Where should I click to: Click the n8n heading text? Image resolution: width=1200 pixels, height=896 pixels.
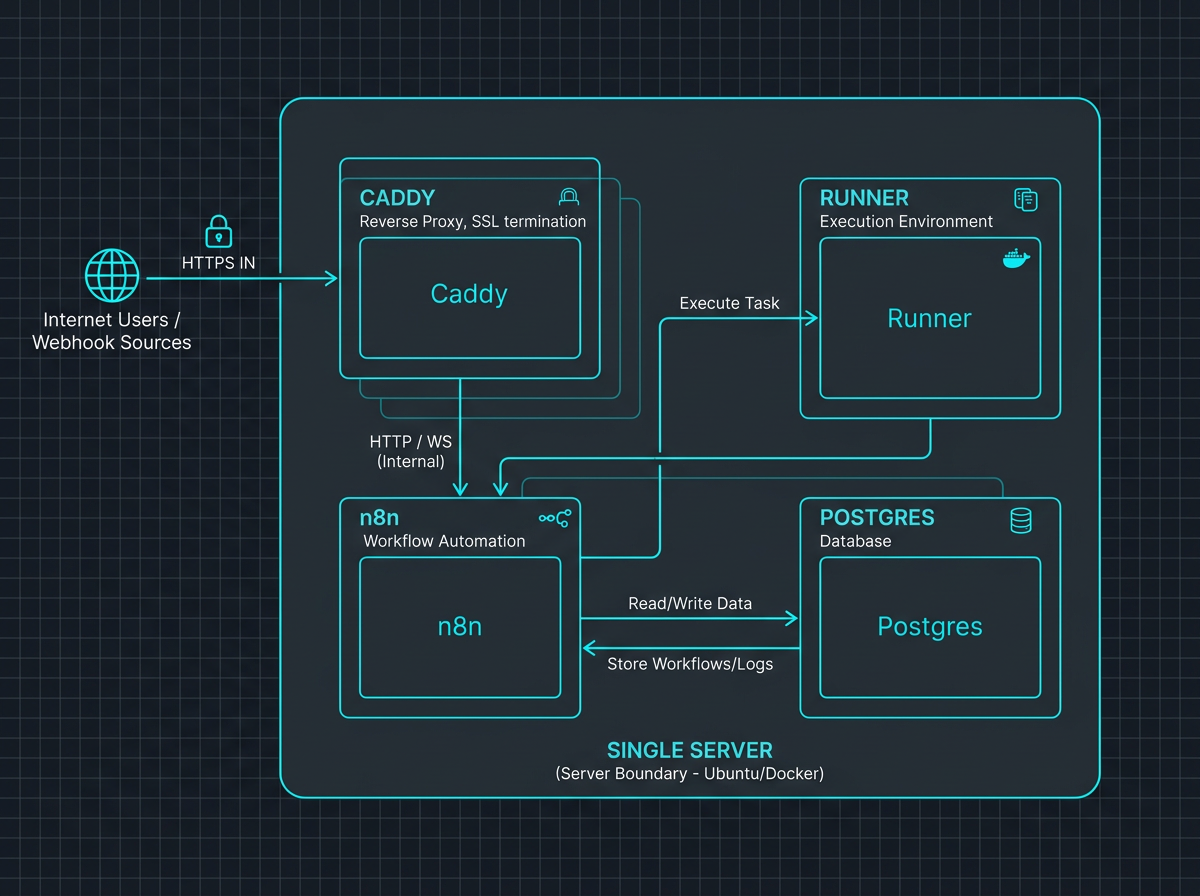pyautogui.click(x=378, y=518)
